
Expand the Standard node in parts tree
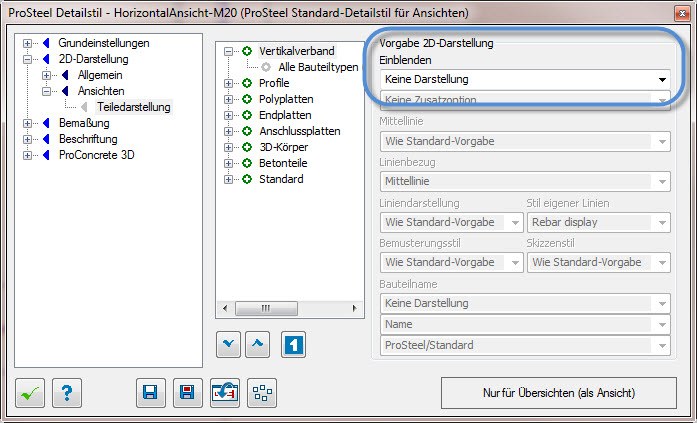click(228, 179)
